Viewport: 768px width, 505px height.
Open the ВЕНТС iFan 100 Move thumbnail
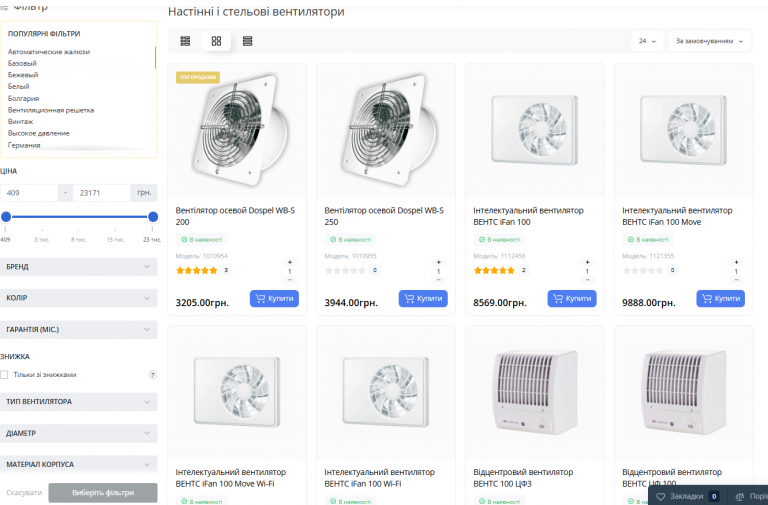click(684, 130)
